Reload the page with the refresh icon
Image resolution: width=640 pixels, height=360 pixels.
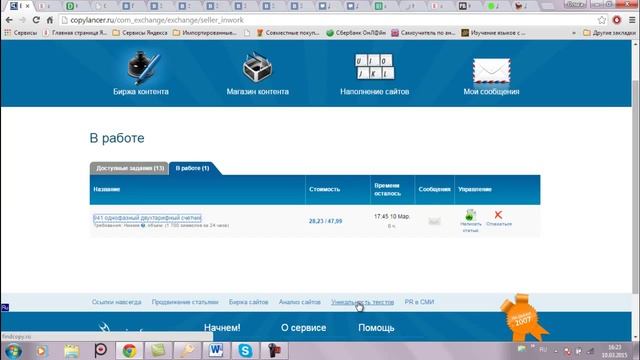coord(36,20)
